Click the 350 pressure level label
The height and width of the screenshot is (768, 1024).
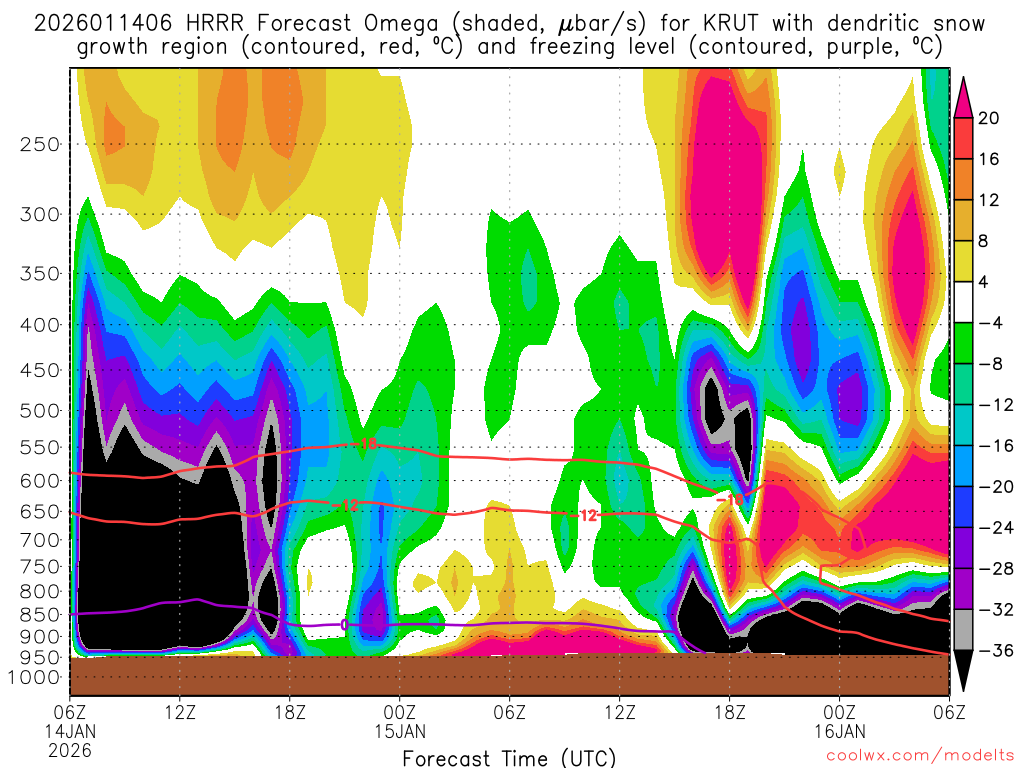(x=40, y=273)
